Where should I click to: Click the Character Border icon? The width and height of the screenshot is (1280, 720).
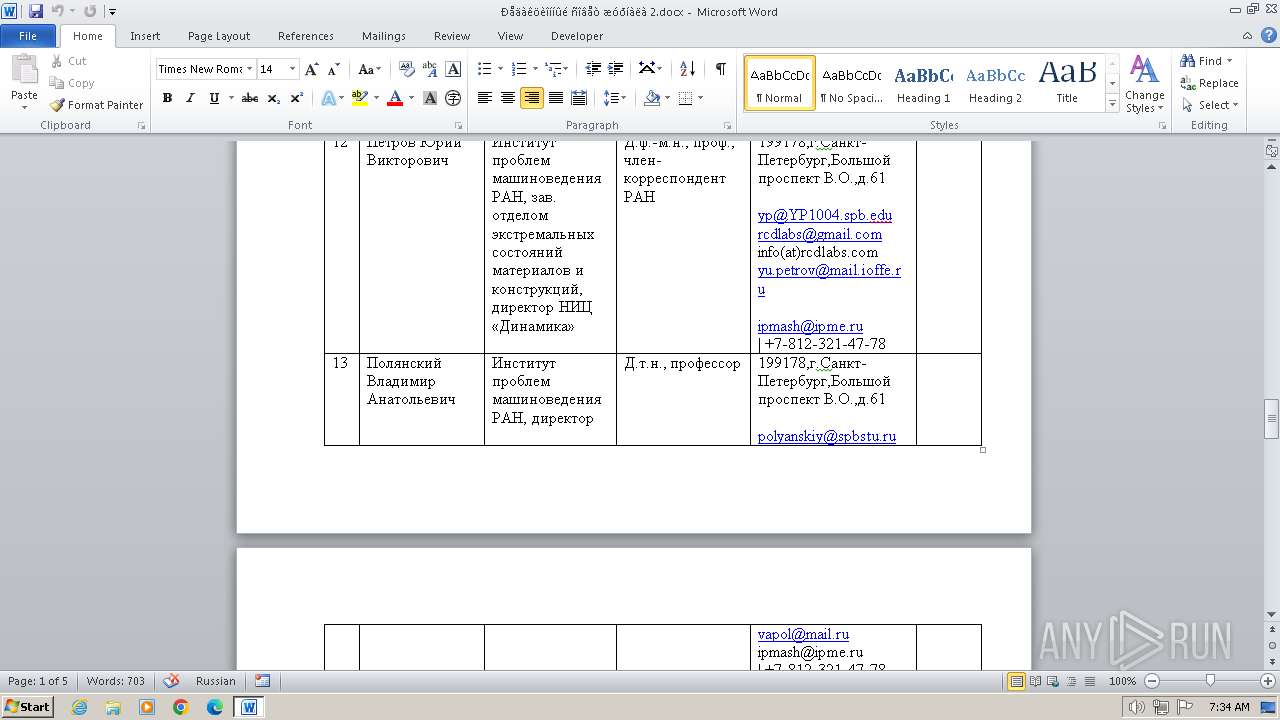coord(453,69)
